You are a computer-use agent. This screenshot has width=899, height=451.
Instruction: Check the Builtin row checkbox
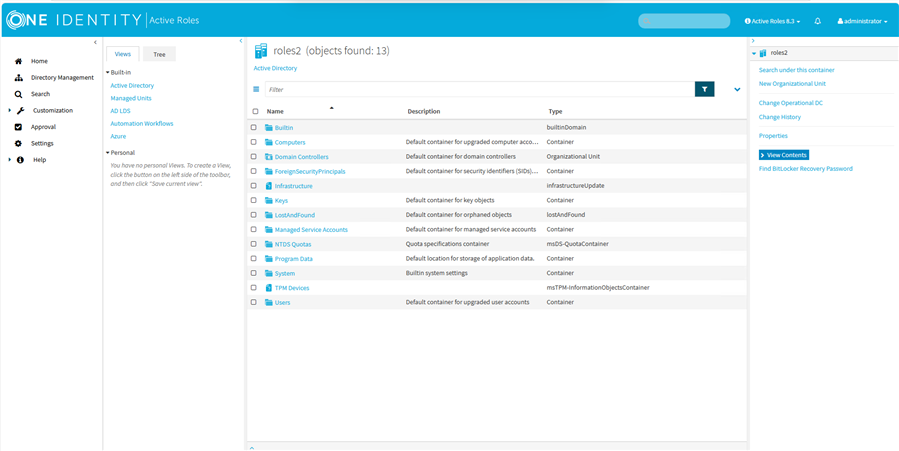click(253, 127)
